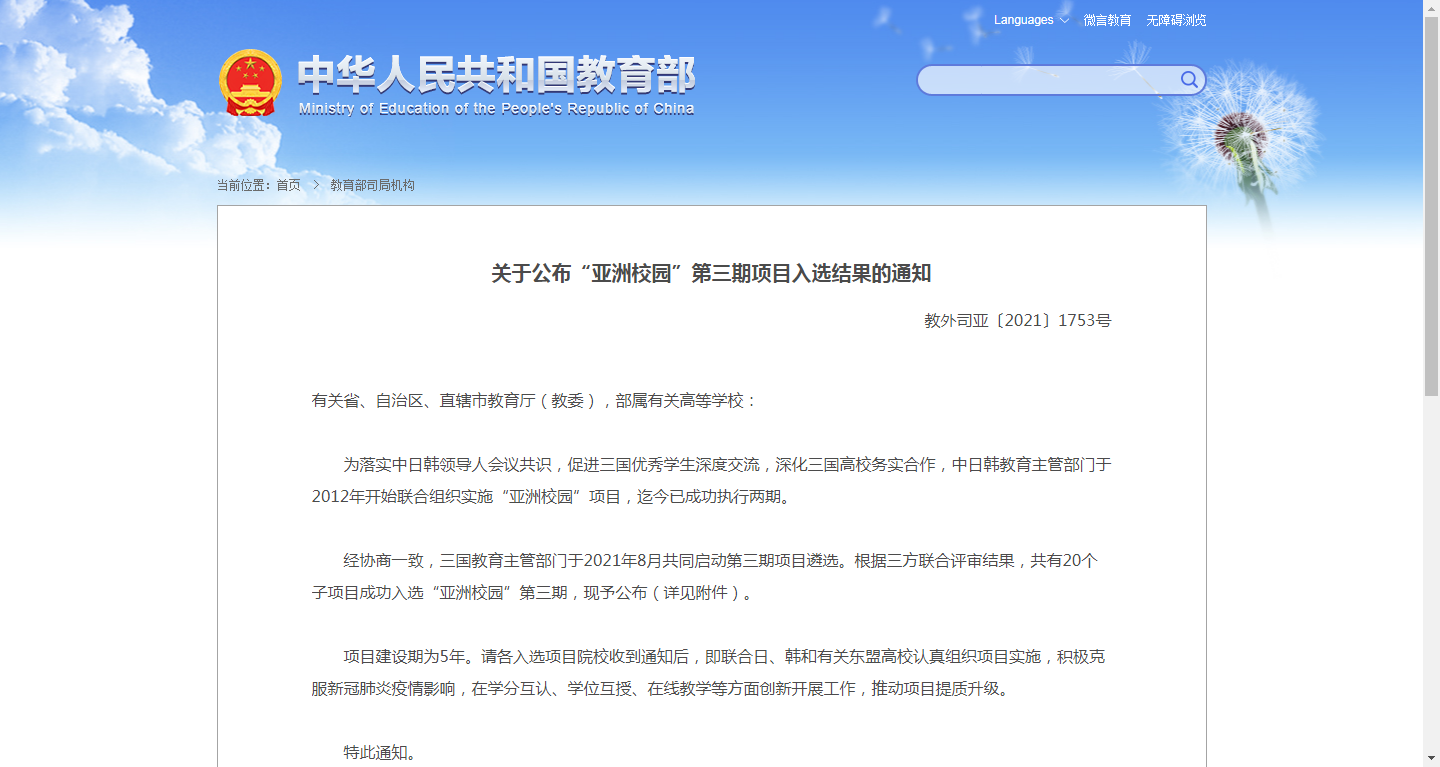Focus the site search input field
1440x767 pixels.
click(x=1048, y=80)
